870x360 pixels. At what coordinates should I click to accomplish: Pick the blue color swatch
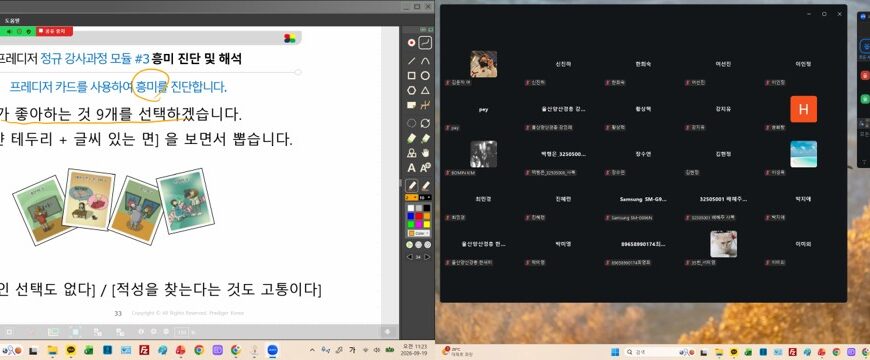[x=411, y=216]
